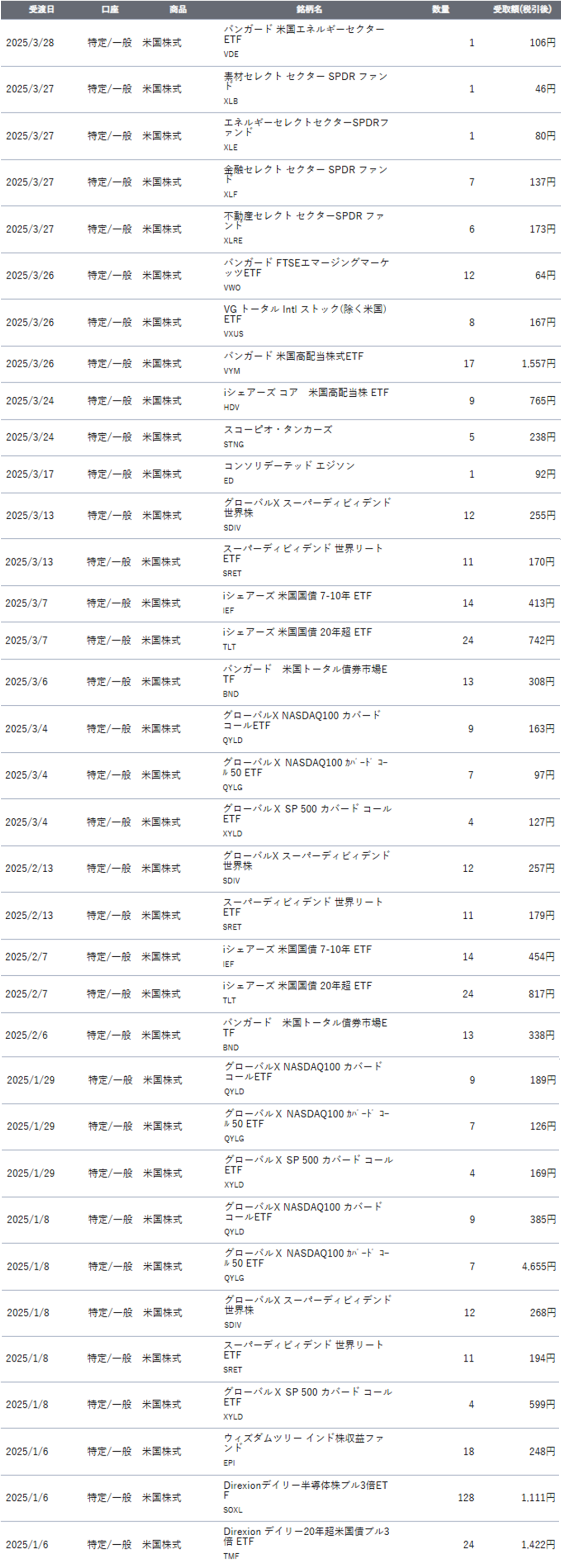The image size is (561, 1568).
Task: Select the VDE ticker symbol
Action: pyautogui.click(x=231, y=54)
